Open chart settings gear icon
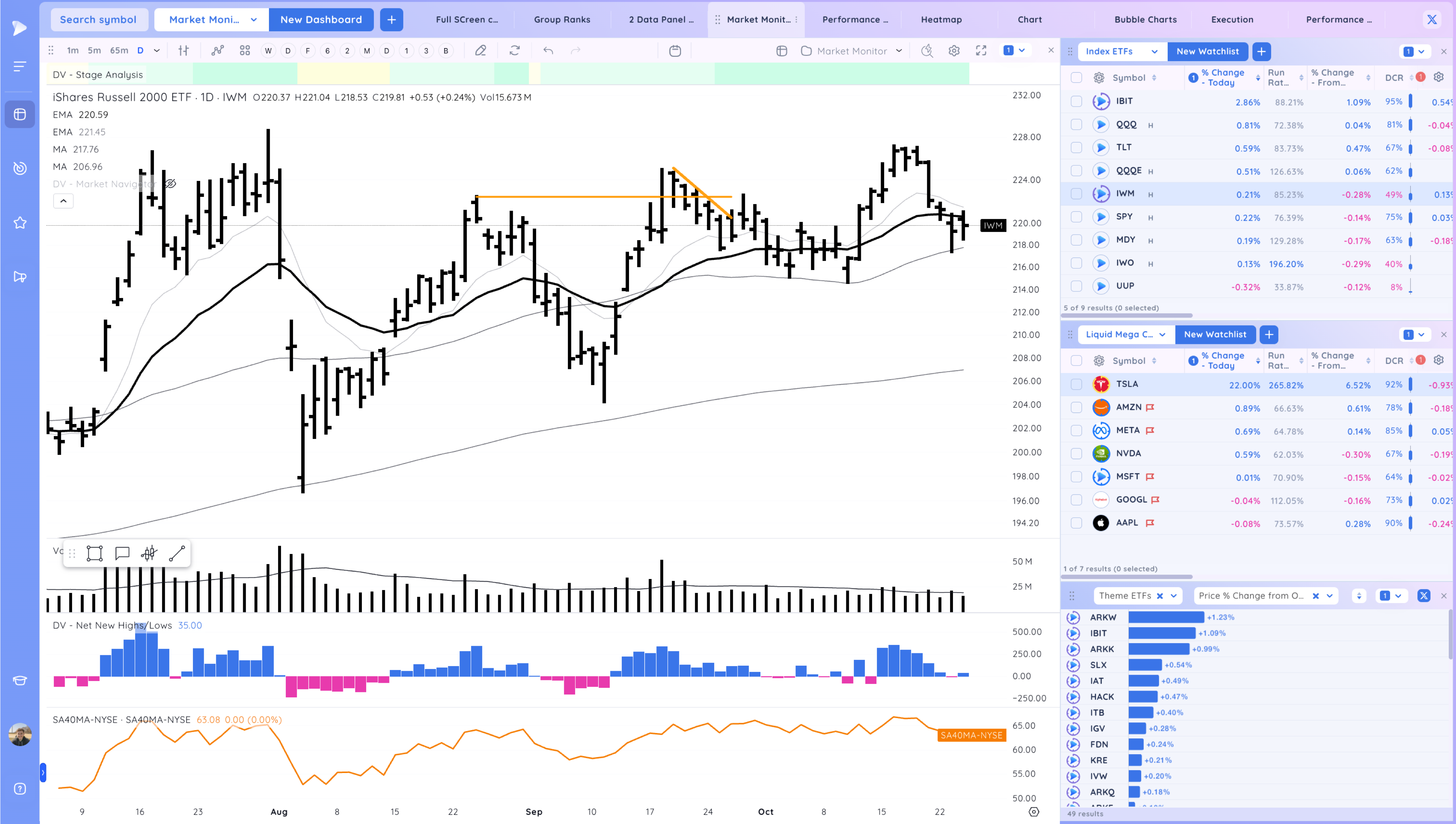 (x=954, y=51)
